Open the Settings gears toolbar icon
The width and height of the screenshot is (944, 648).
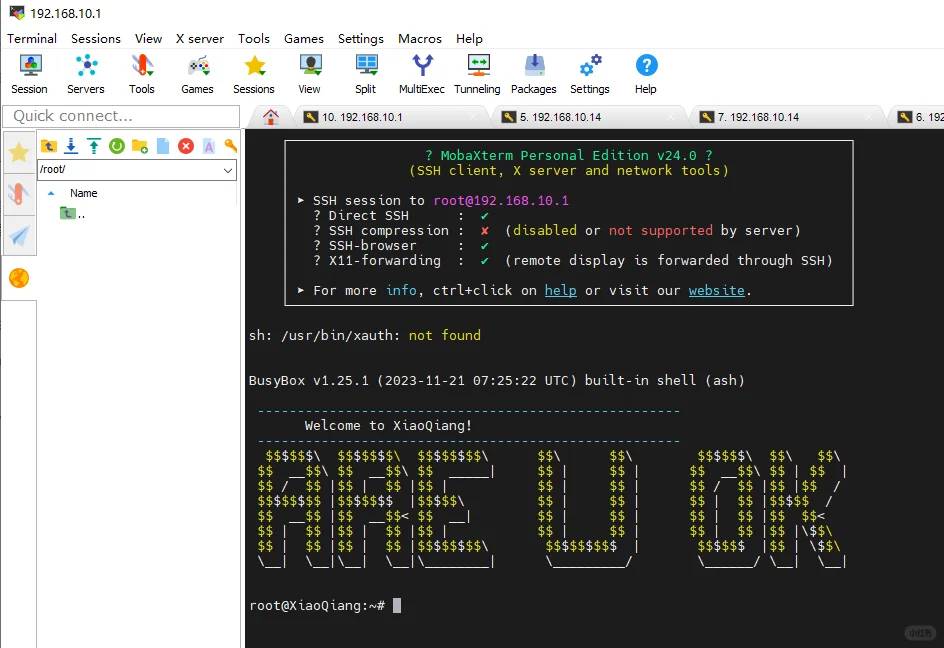[x=590, y=74]
